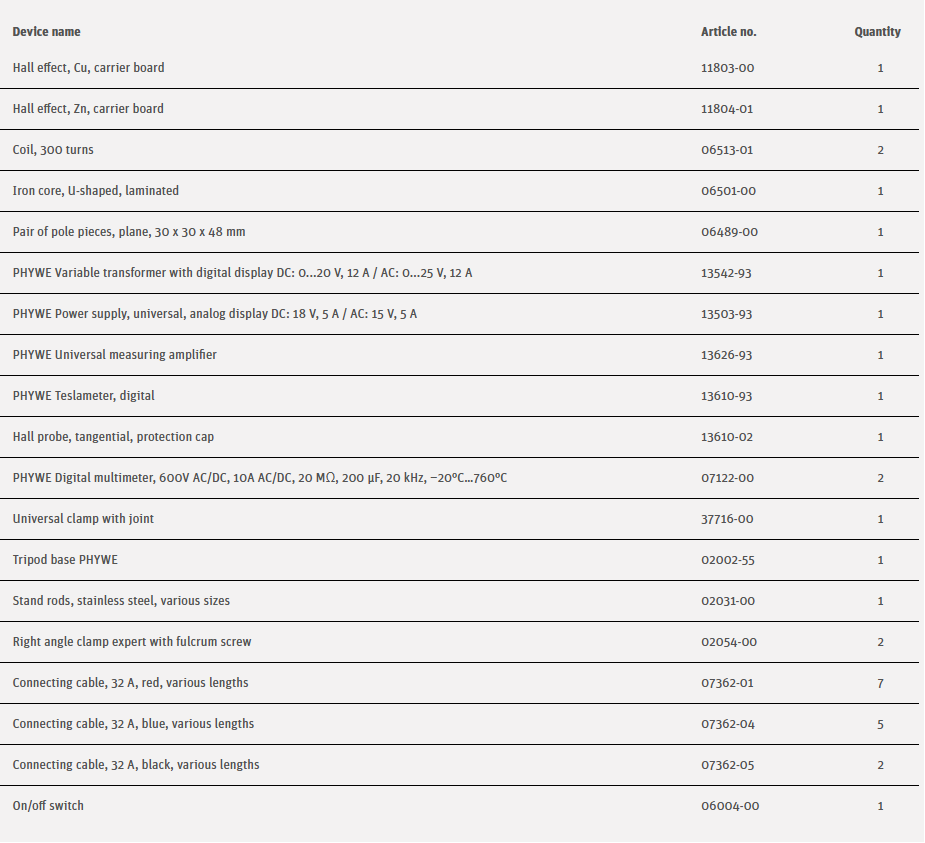Screen dimensions: 925x843
Task: Open Hall effect, Cu, carrier board entry
Action: pyautogui.click(x=88, y=68)
